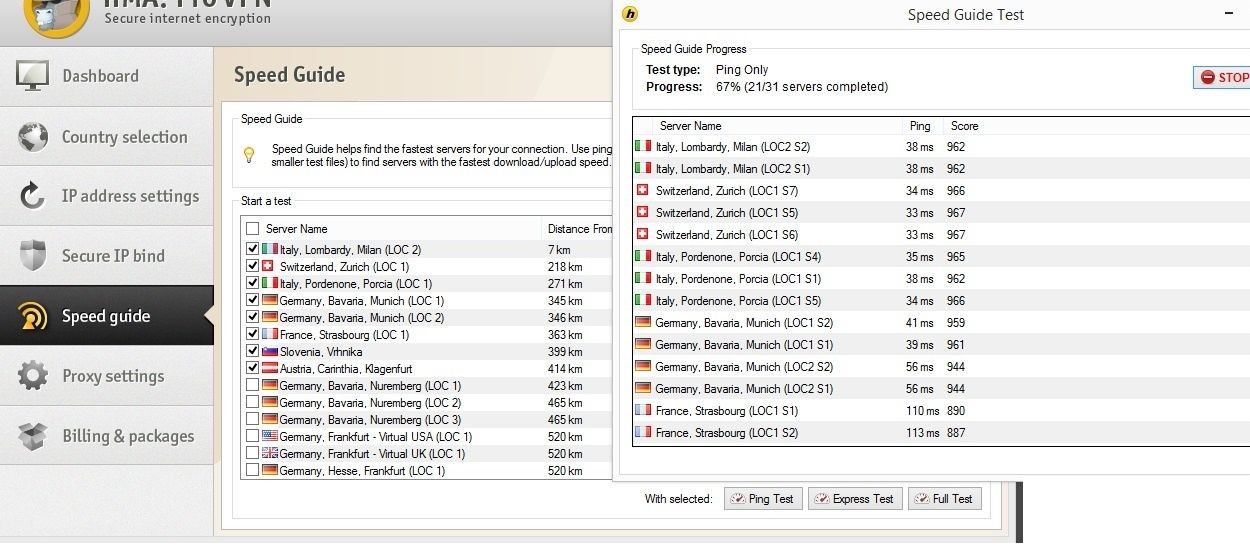
Task: Select Germany, Bavaria, Munich (LOC2 S1) result
Action: [x=941, y=388]
